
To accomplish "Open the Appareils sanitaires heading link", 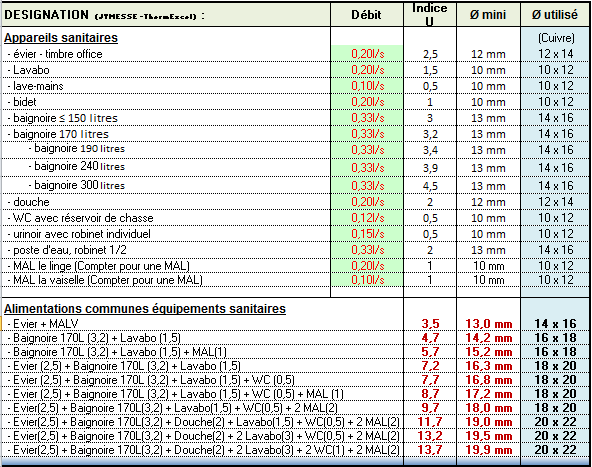I will (61, 38).
